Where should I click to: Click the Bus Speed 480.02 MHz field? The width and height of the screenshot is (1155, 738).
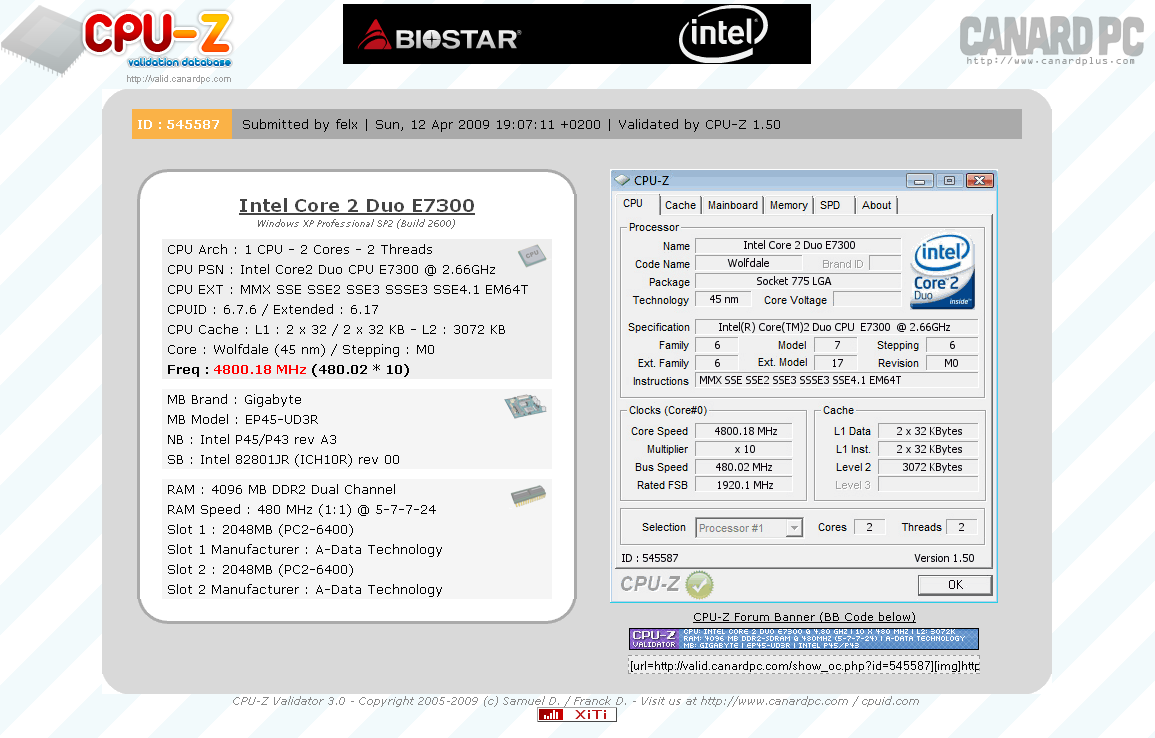[x=744, y=468]
